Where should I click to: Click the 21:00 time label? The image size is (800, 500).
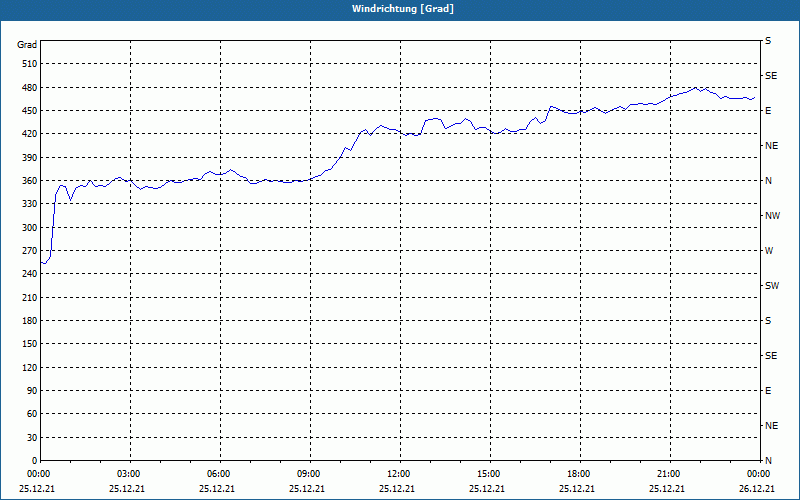[x=669, y=474]
